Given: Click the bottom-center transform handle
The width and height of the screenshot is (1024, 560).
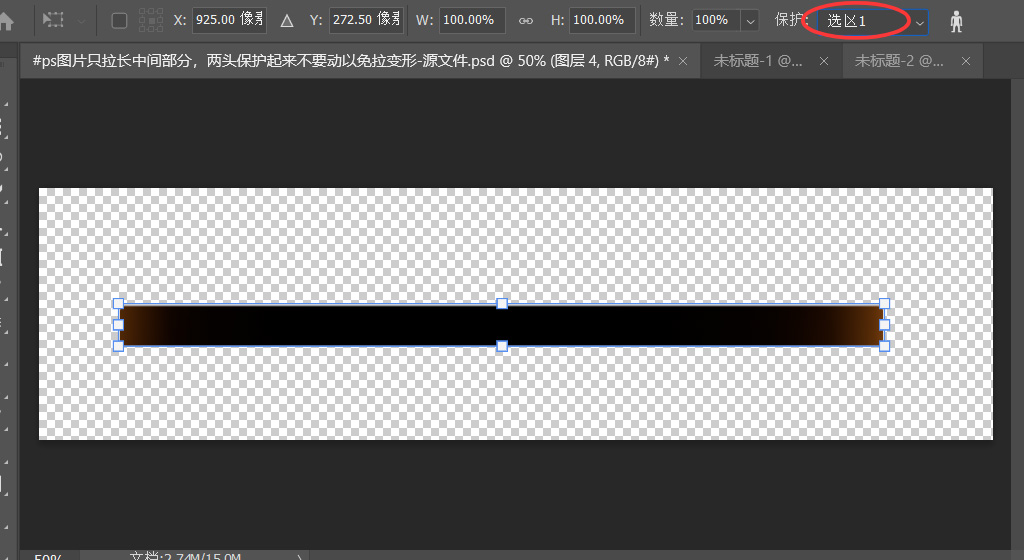Looking at the screenshot, I should pos(502,346).
